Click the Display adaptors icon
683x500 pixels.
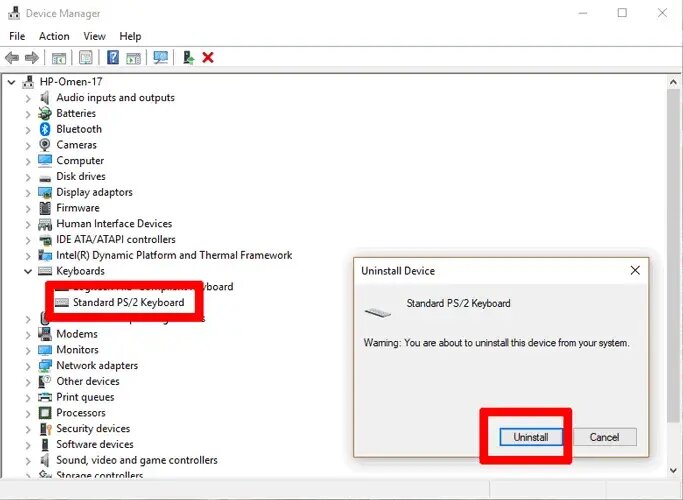pos(45,192)
